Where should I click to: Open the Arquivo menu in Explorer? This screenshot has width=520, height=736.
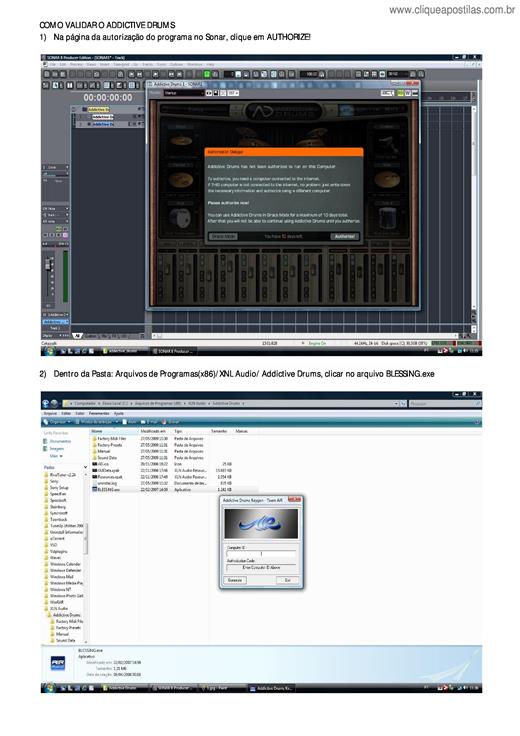50,414
